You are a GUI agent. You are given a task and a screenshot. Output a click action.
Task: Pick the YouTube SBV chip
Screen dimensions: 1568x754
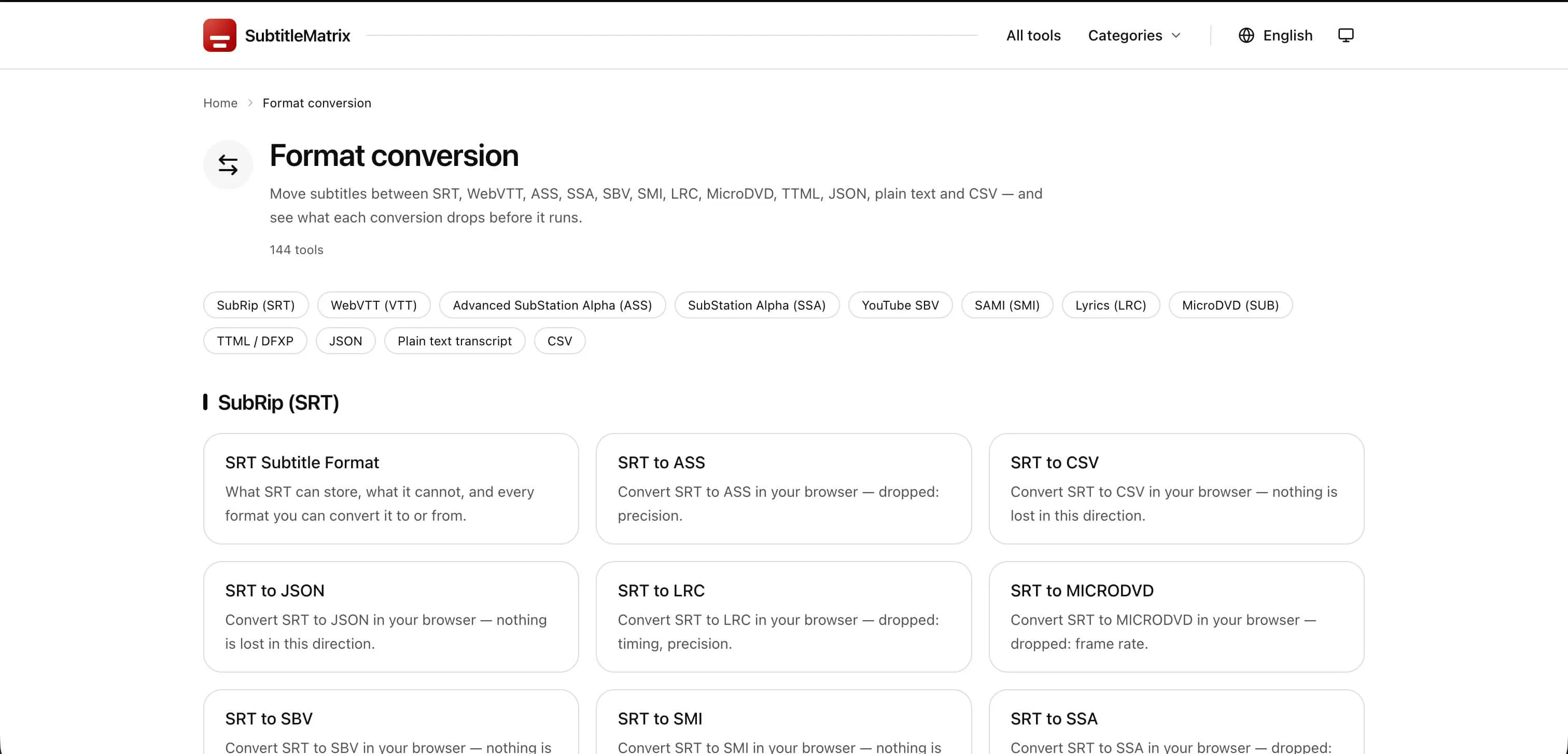[x=900, y=305]
